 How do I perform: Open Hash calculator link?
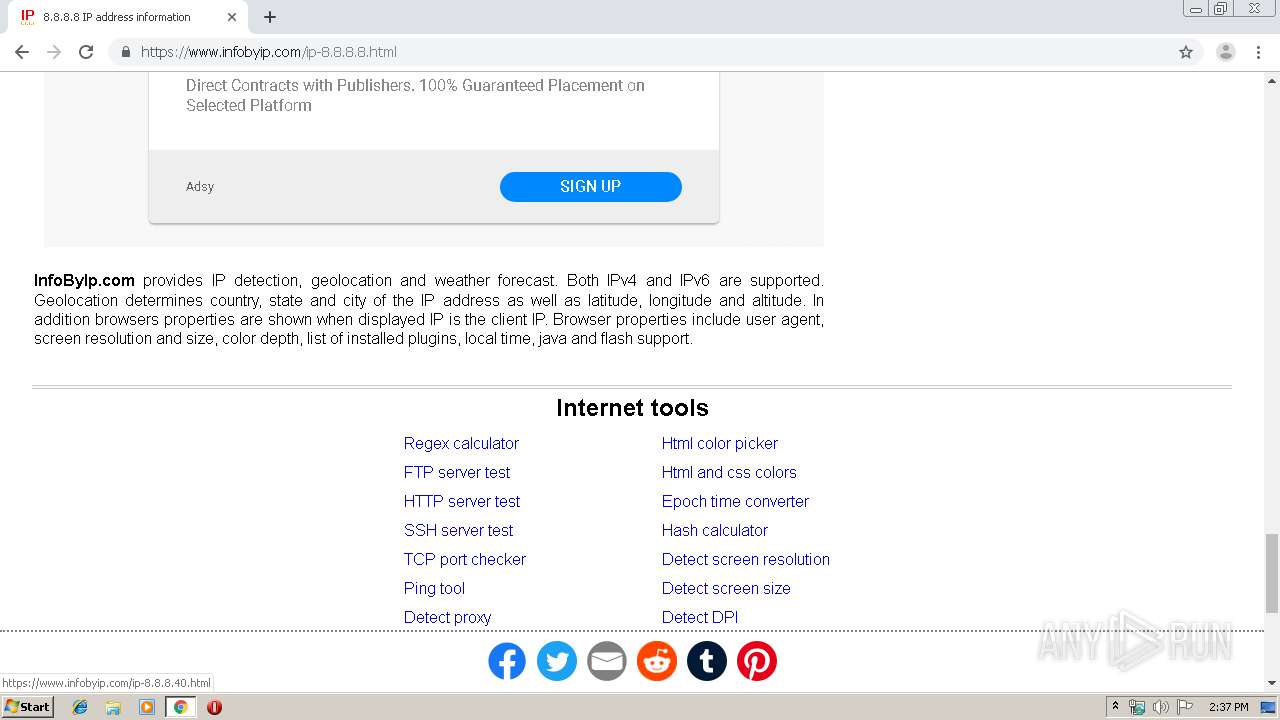(715, 530)
